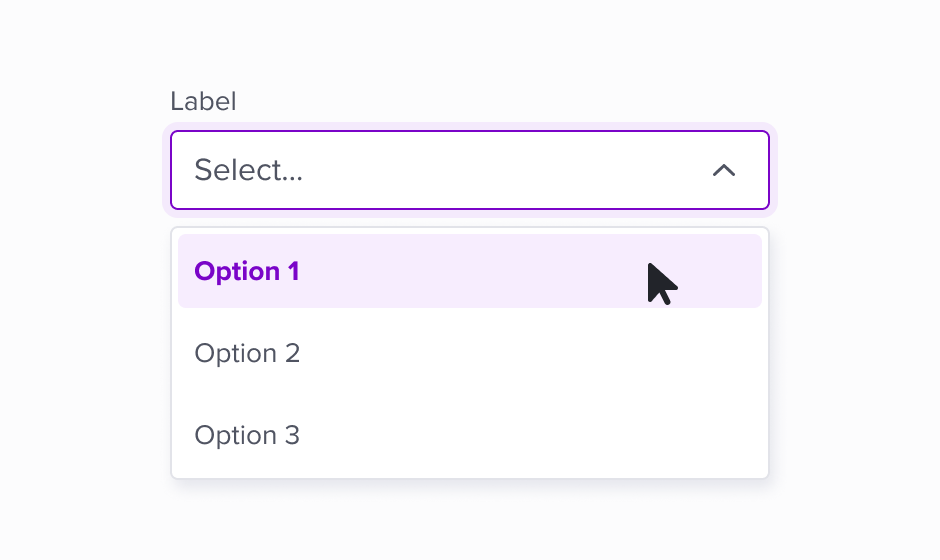This screenshot has height=560, width=940.
Task: Choose the bold purple Option 1 text
Action: coord(247,271)
